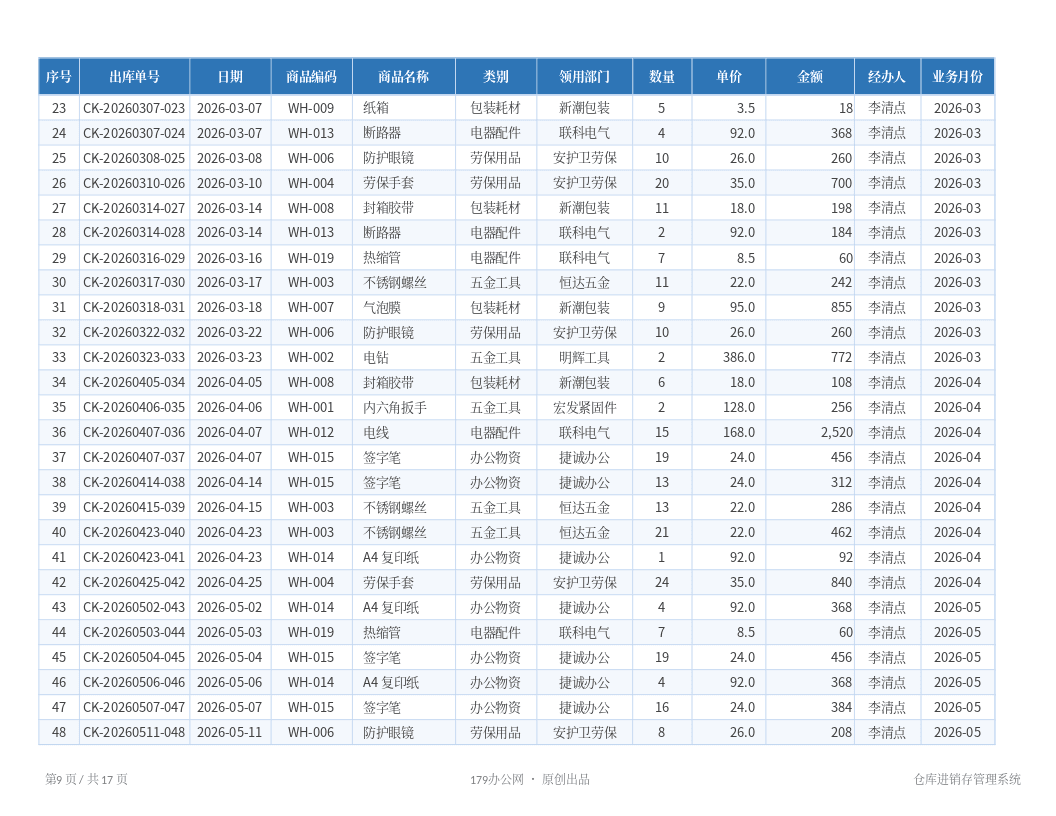Select the department cell 宏发紧固件
Image resolution: width=1056 pixels, height=816 pixels.
point(585,407)
